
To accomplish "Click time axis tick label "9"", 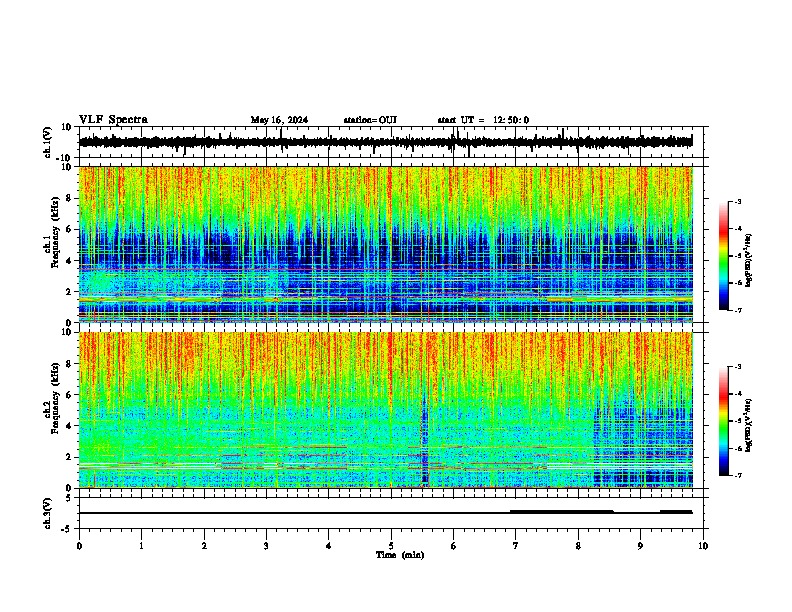I will tap(640, 546).
